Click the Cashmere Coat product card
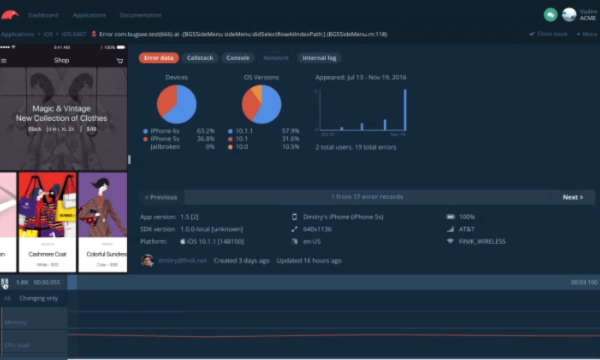 [x=47, y=222]
